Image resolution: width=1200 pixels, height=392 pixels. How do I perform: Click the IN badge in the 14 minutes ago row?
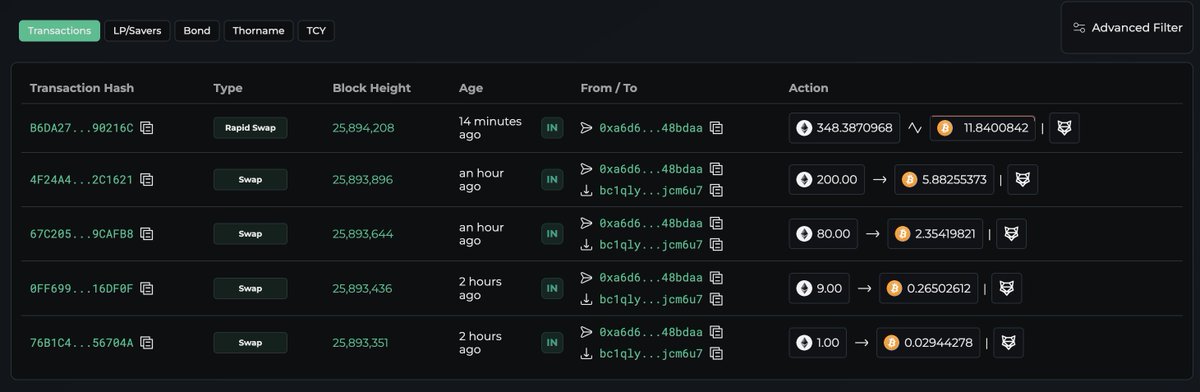(x=552, y=127)
